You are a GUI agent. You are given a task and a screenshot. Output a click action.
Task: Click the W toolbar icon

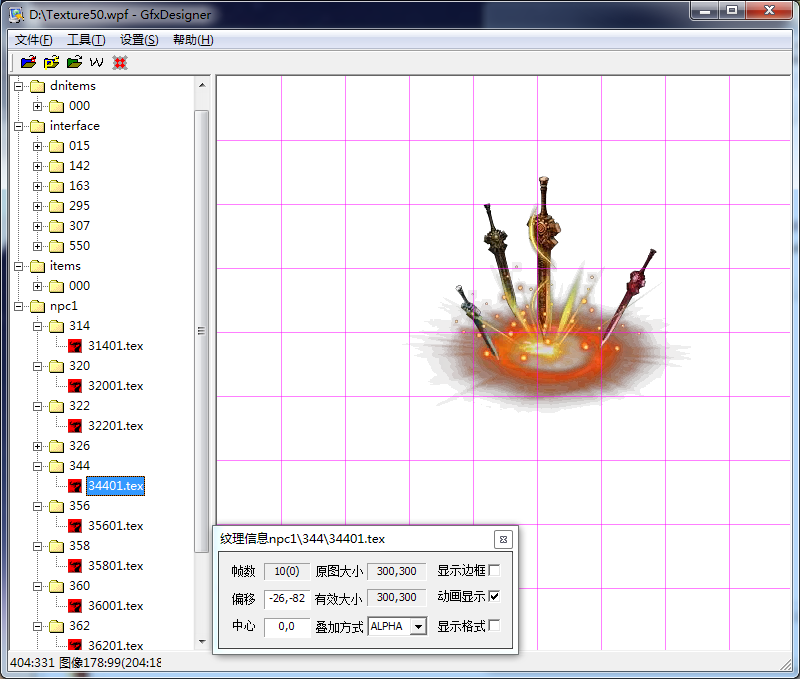pos(96,62)
